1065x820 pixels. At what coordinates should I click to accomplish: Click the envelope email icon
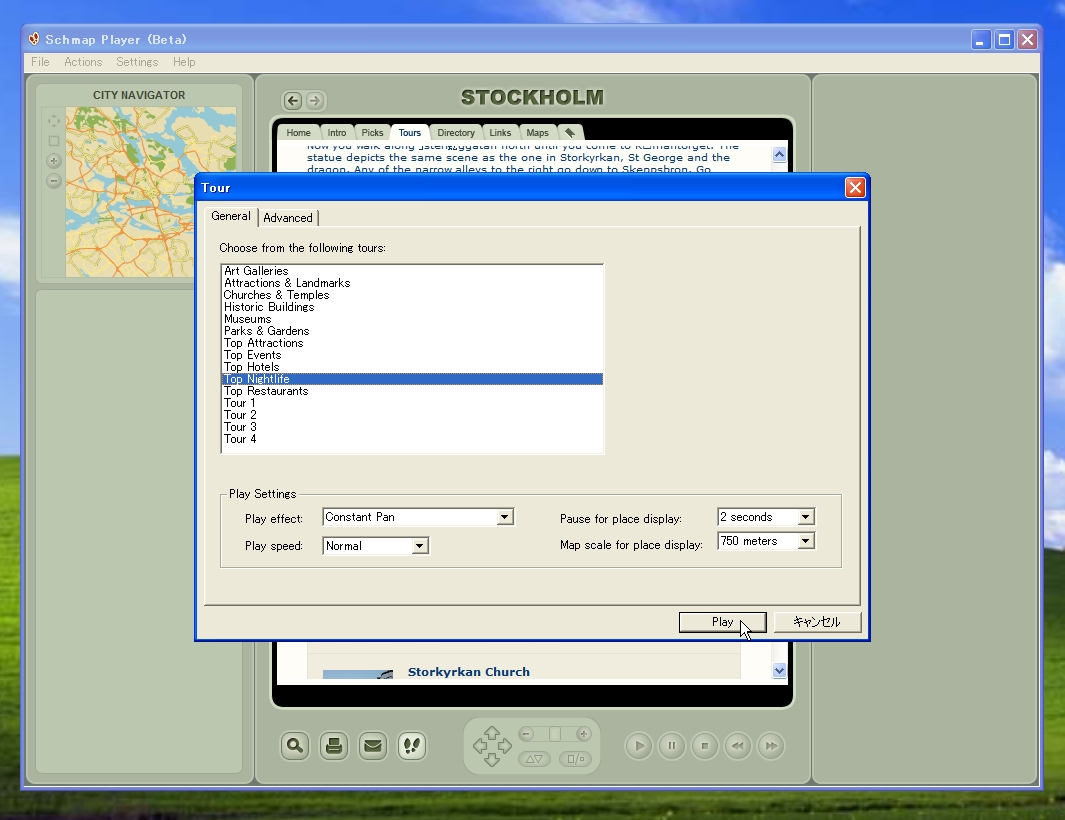pyautogui.click(x=373, y=746)
